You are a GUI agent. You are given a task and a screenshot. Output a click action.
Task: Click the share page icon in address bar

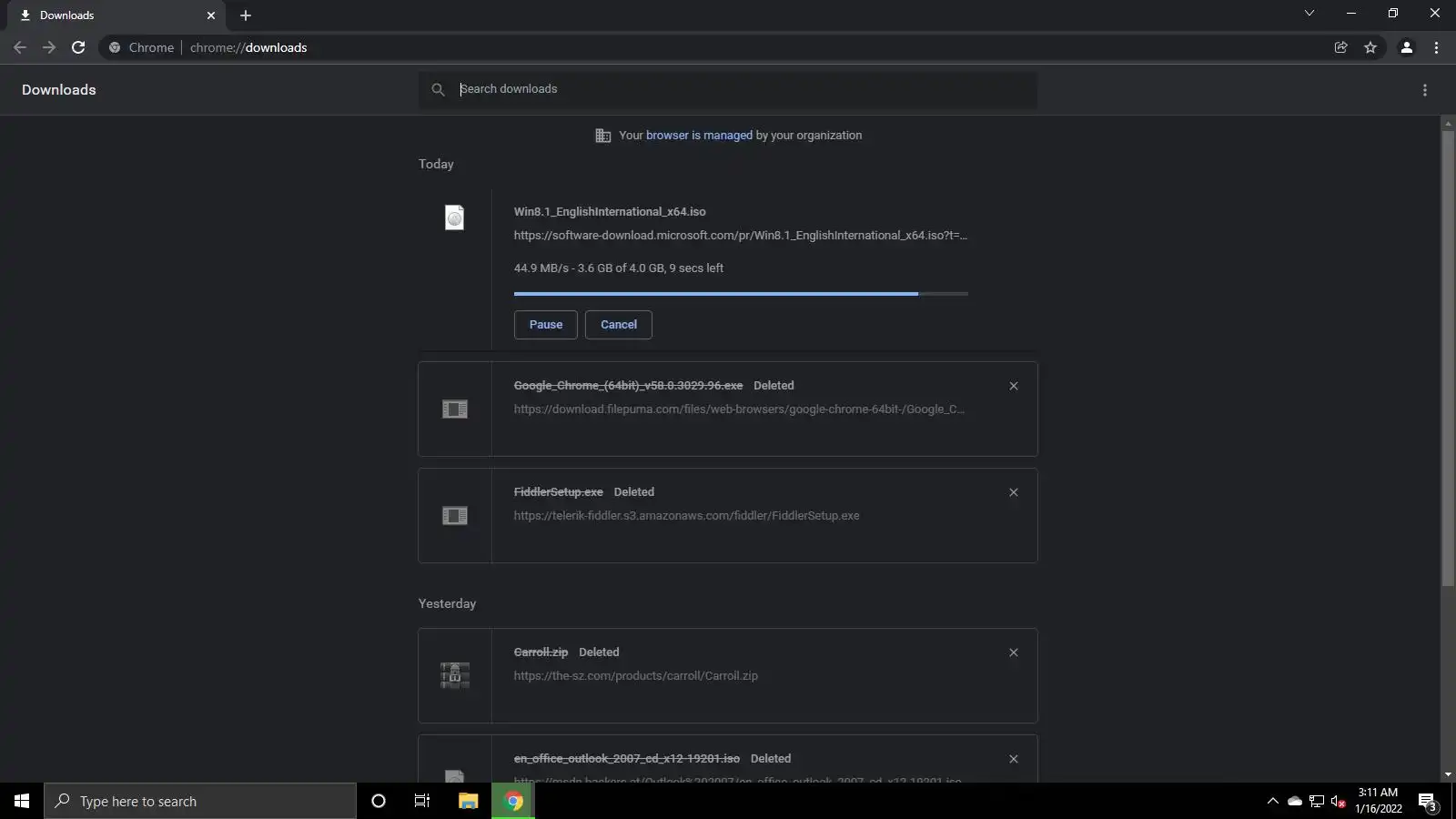(1340, 47)
